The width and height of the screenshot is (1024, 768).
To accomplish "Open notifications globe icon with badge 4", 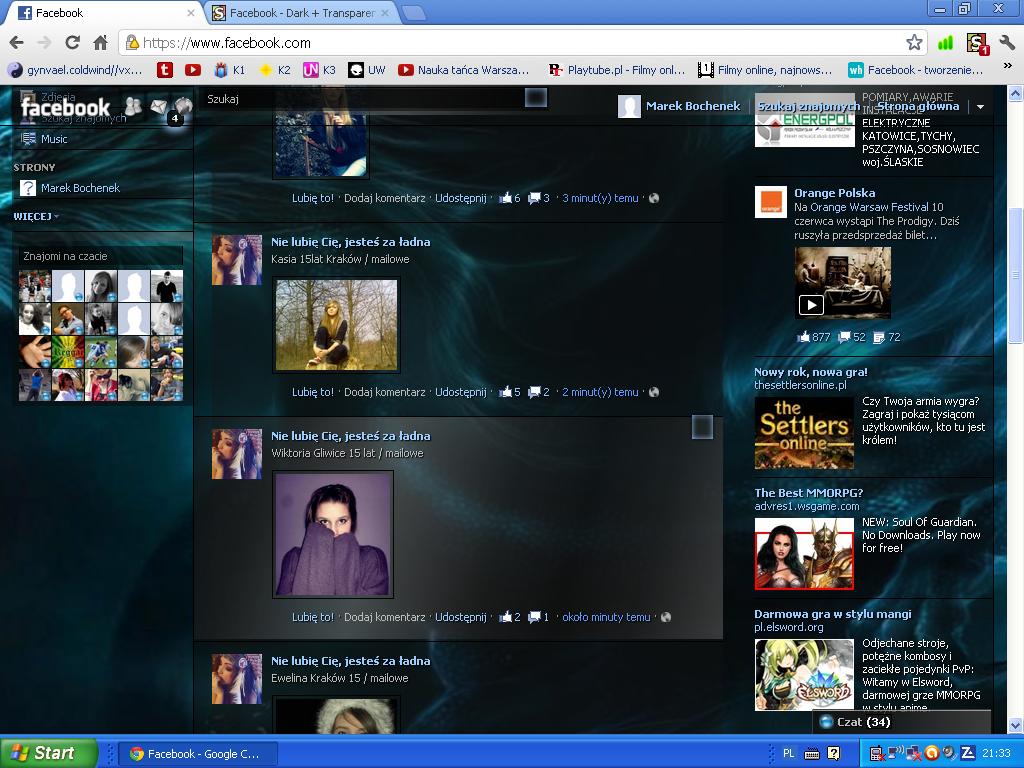I will pos(182,106).
